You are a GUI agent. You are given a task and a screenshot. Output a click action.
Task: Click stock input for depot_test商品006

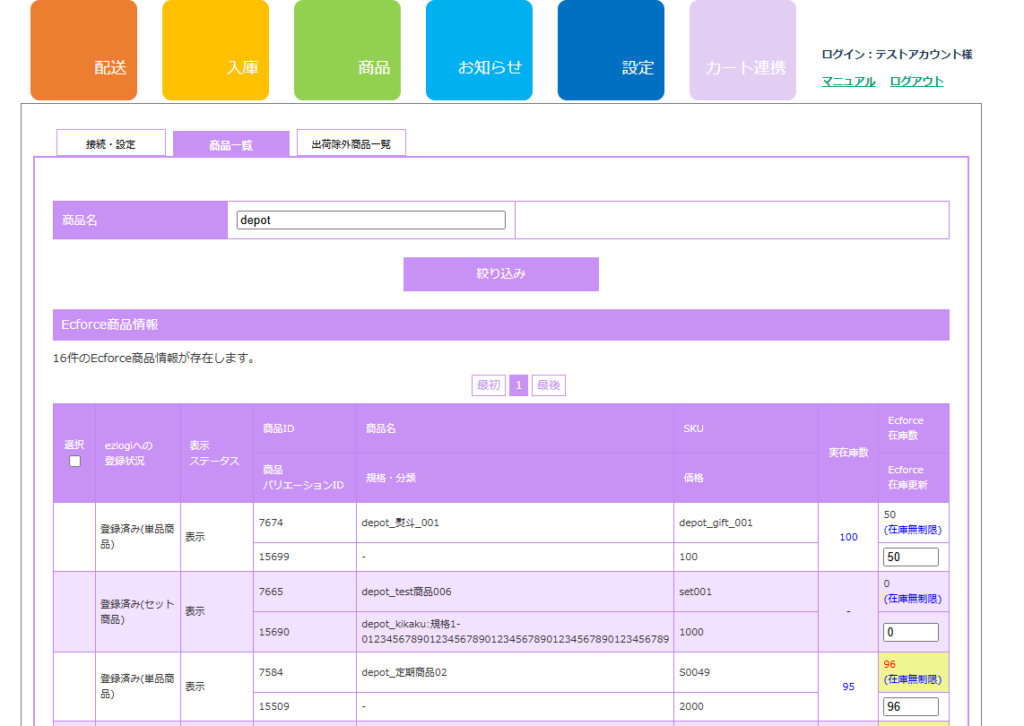click(910, 632)
